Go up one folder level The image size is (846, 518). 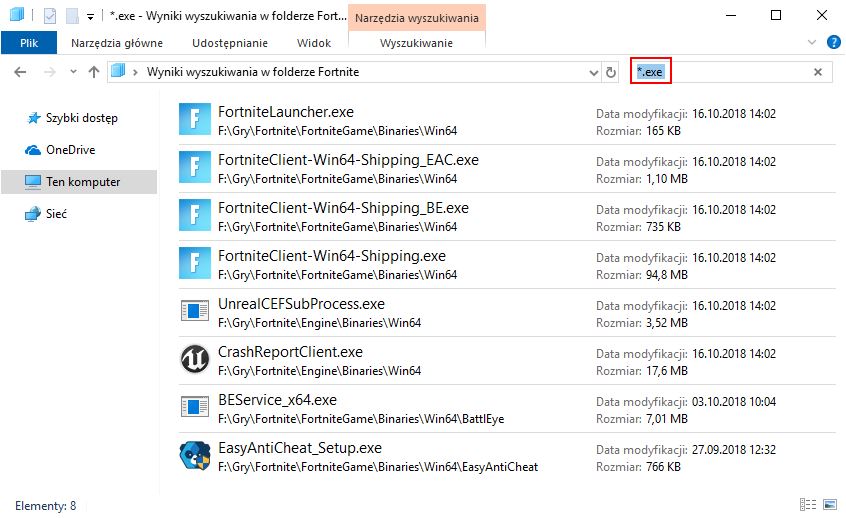coord(94,72)
